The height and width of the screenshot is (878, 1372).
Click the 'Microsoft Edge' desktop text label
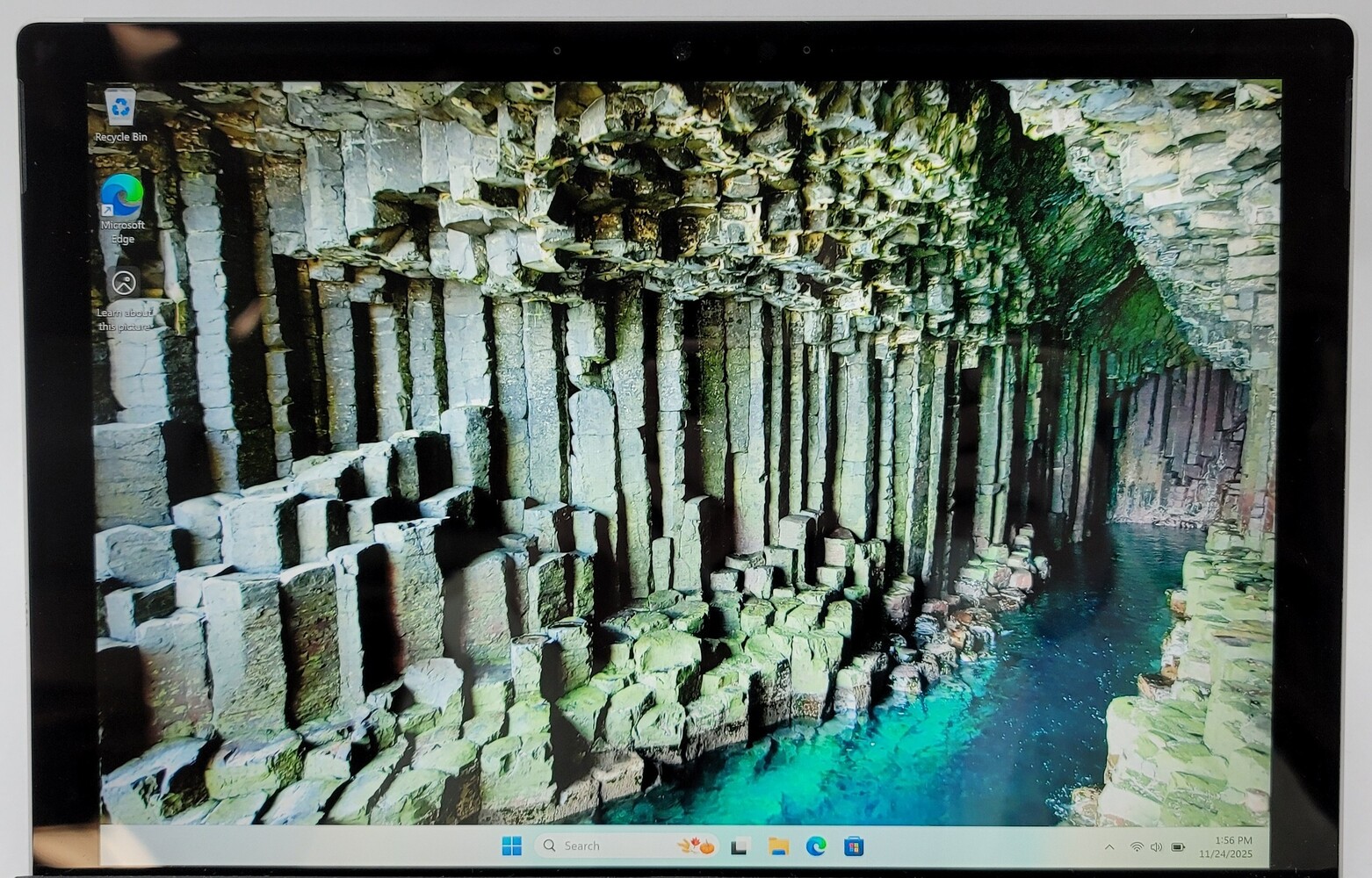123,232
